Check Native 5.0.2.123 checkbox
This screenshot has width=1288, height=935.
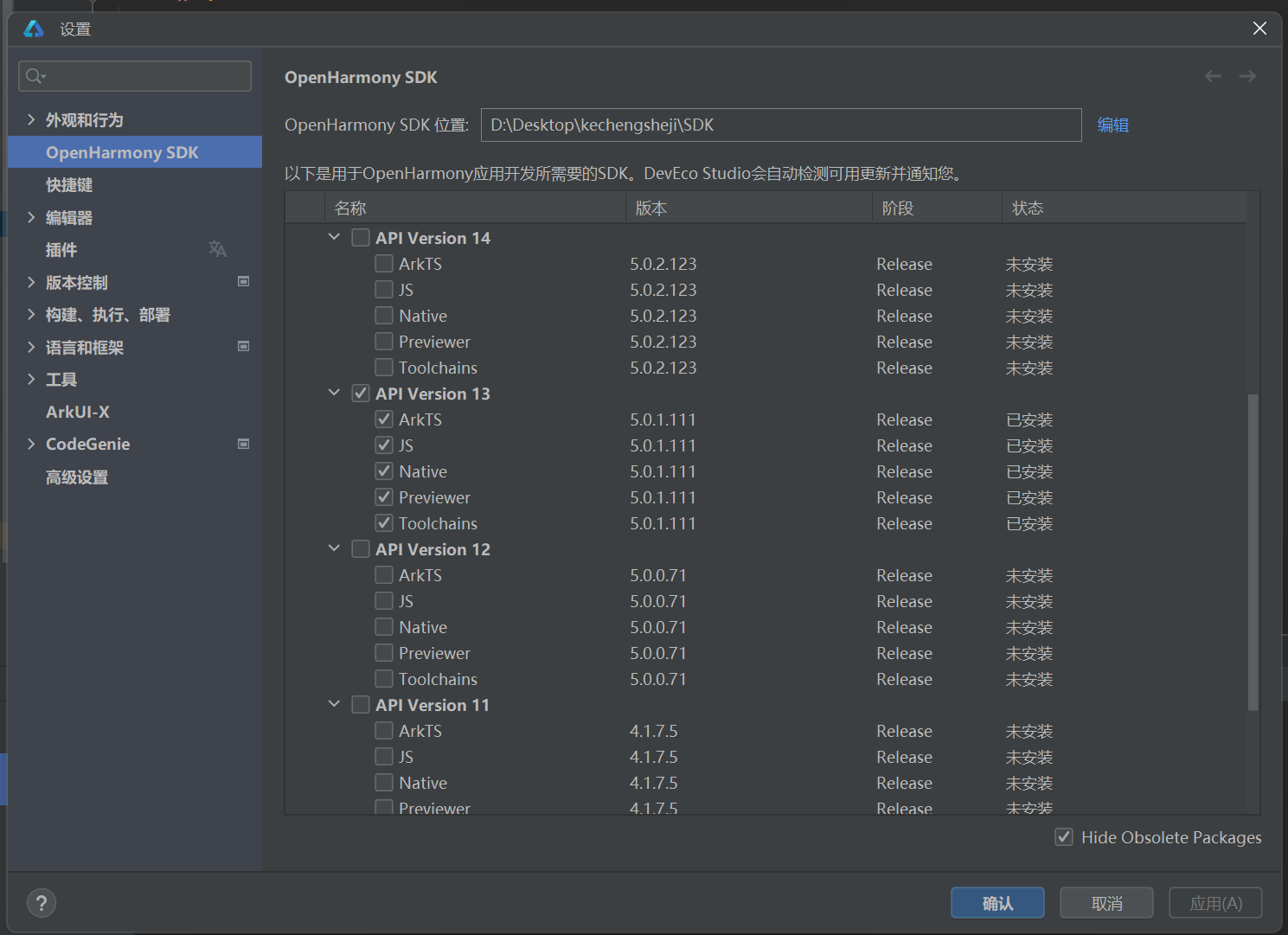(384, 316)
